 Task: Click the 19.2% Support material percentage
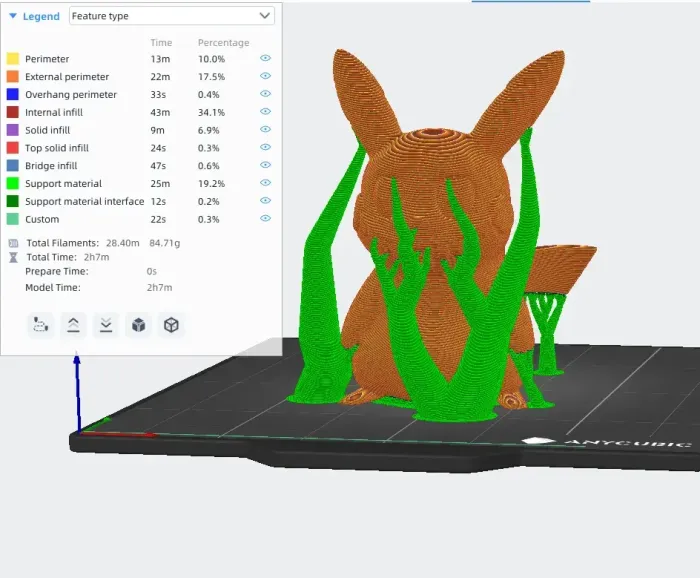click(x=211, y=184)
